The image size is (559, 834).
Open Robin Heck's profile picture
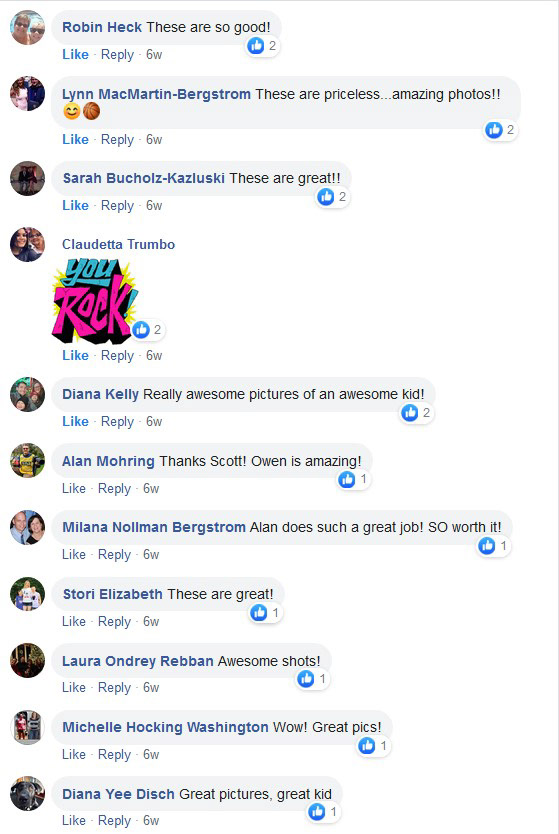click(28, 28)
